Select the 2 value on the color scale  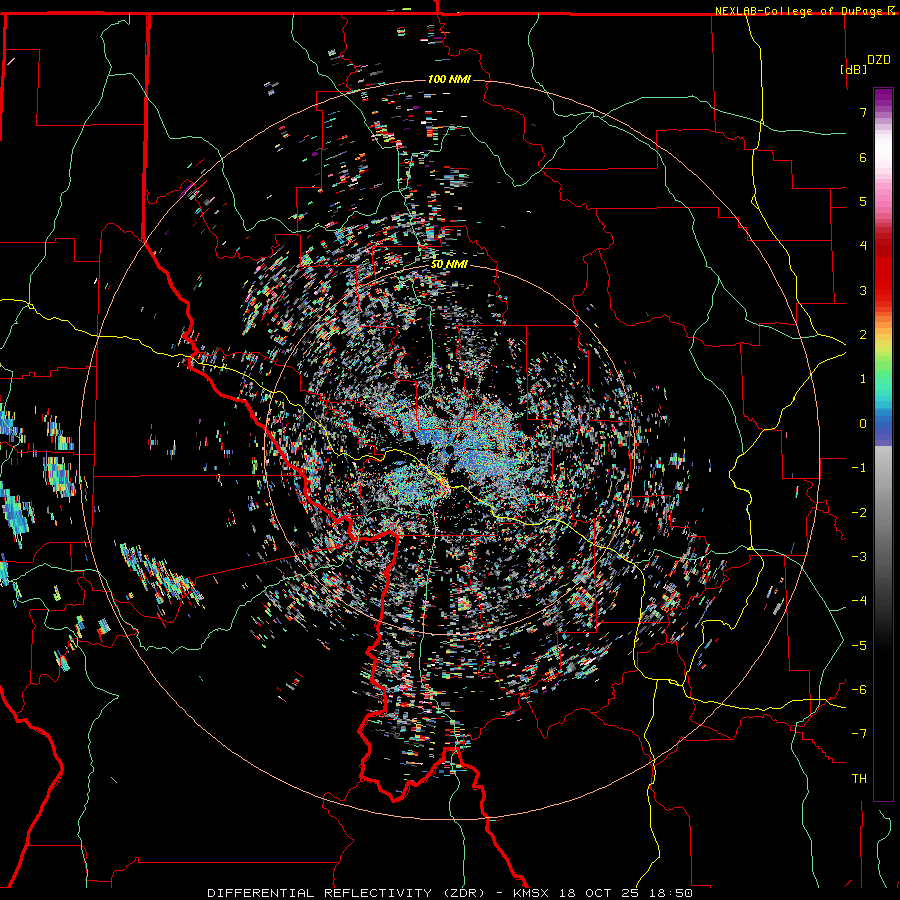(863, 335)
